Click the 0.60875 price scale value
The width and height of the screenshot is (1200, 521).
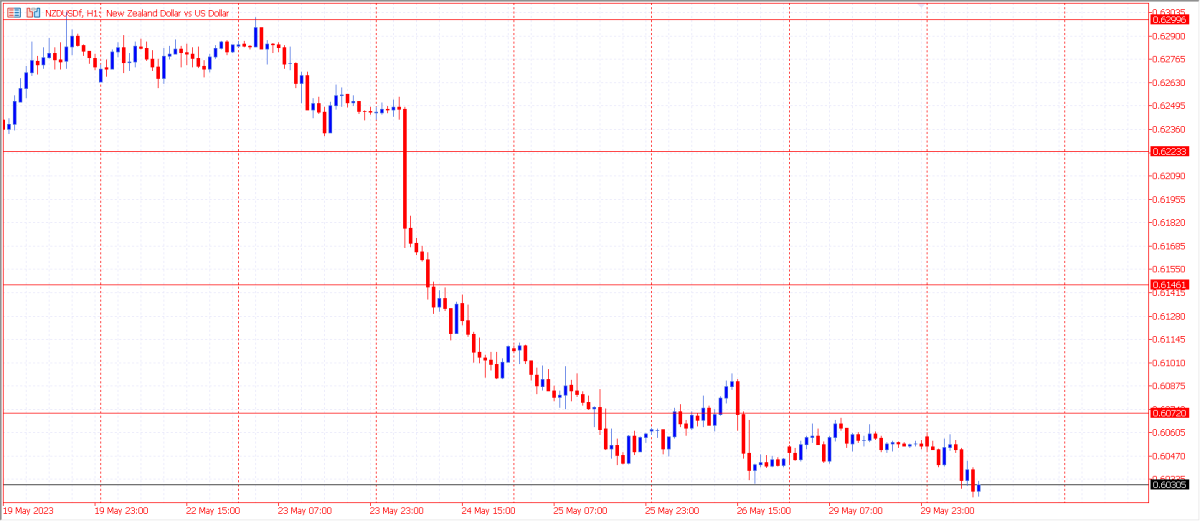click(x=1169, y=386)
